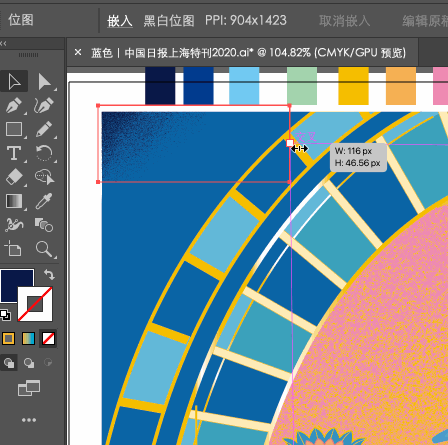Select the Zoom tool
The height and width of the screenshot is (445, 448).
click(44, 249)
